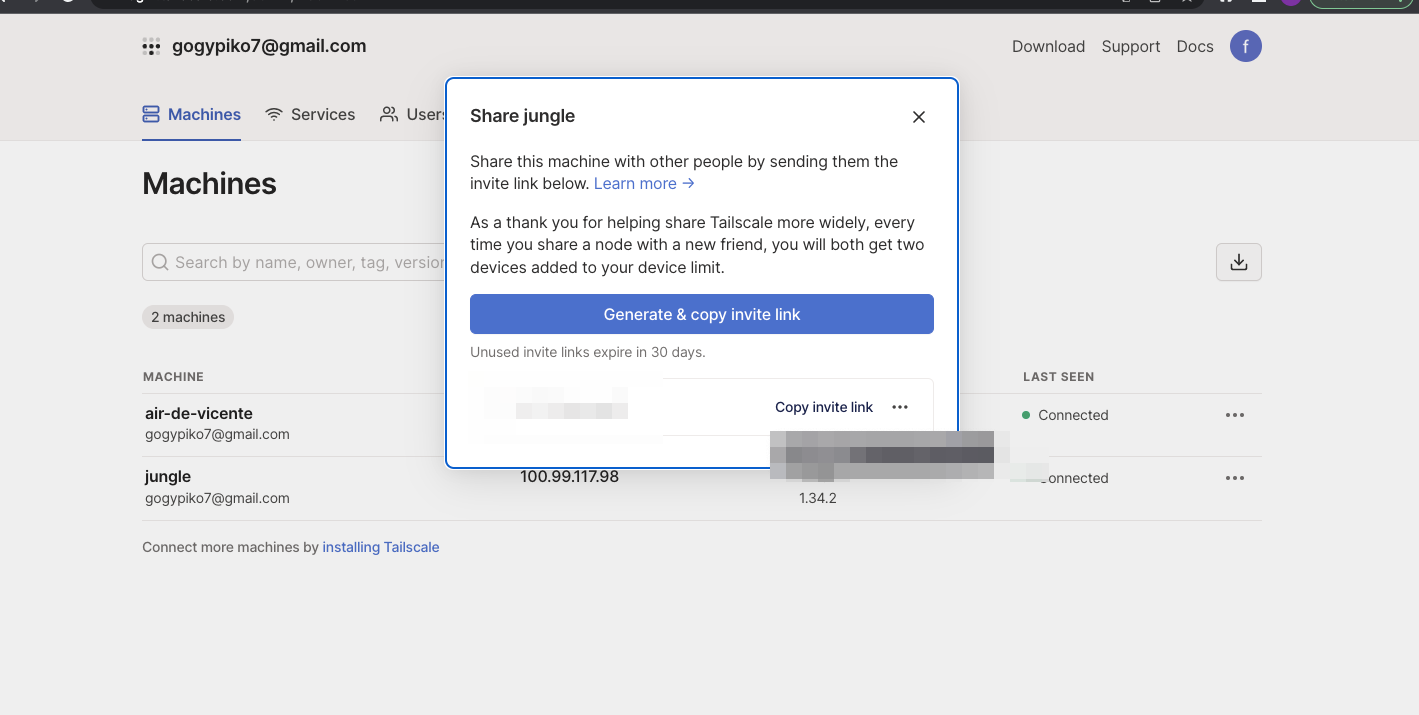The height and width of the screenshot is (715, 1419).
Task: Click Generate & copy invite link button
Action: [701, 314]
